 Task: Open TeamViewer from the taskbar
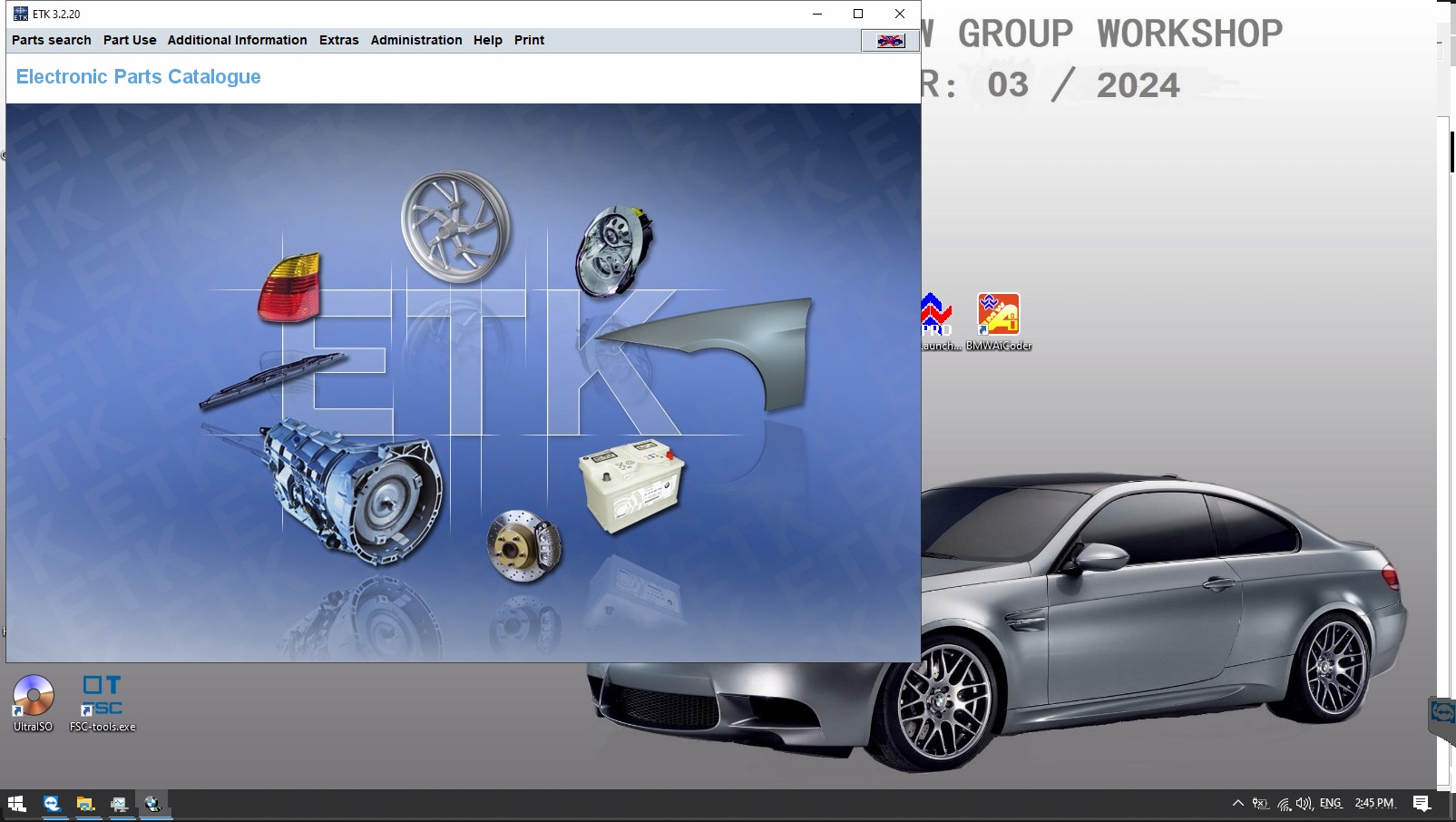pos(53,804)
